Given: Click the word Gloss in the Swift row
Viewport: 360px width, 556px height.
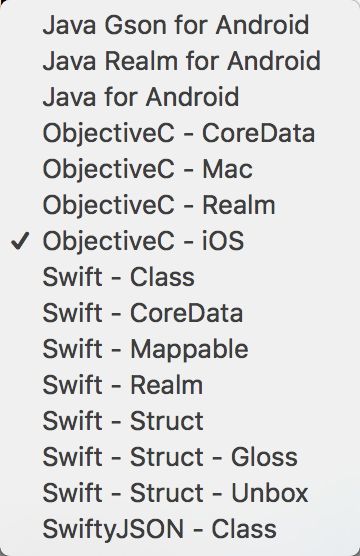Looking at the screenshot, I should coord(265,457).
